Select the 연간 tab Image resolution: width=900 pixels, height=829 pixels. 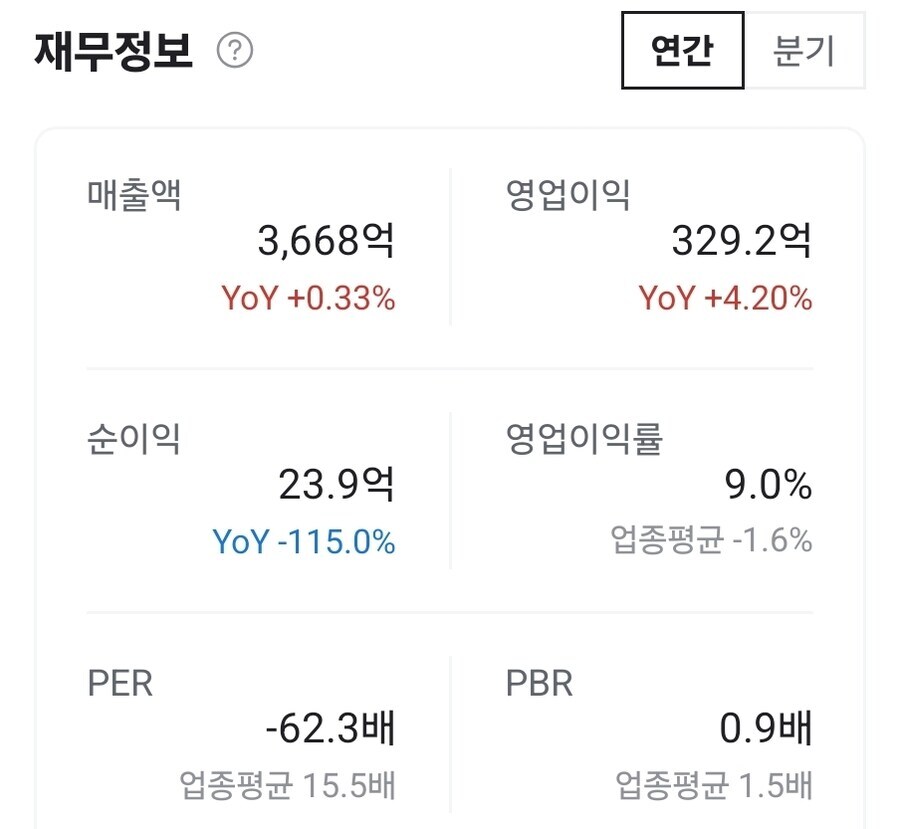(682, 51)
